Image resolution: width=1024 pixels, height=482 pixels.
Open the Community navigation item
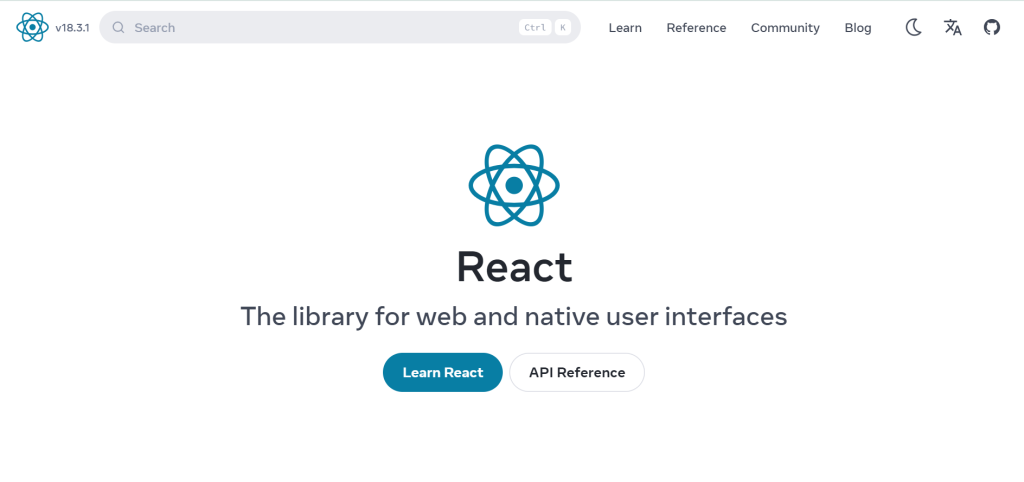coord(785,27)
